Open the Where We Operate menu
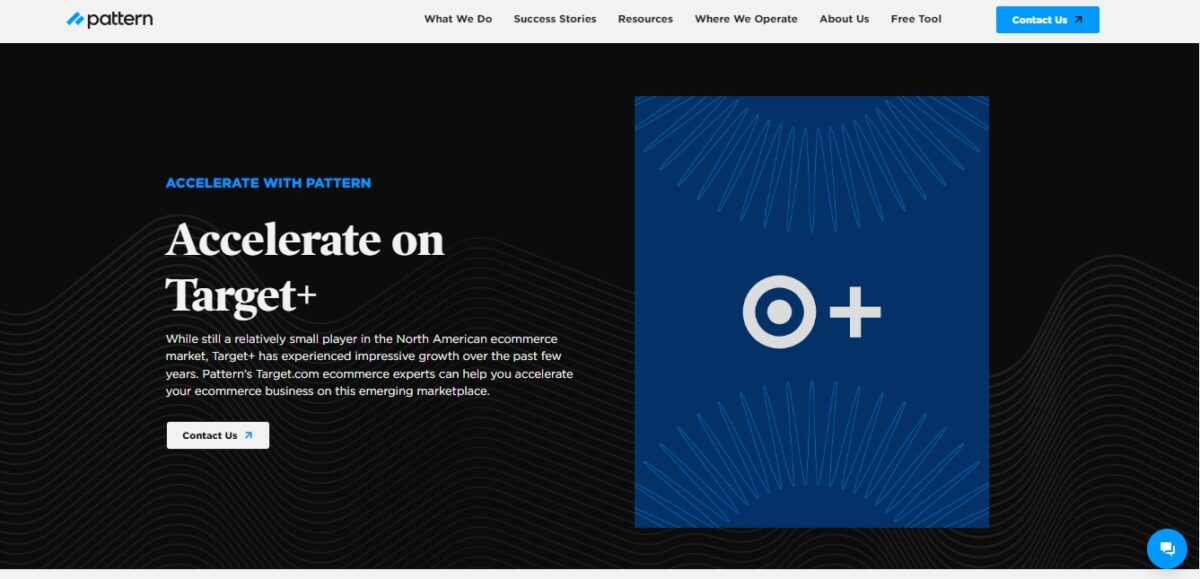This screenshot has width=1200, height=579. tap(746, 19)
